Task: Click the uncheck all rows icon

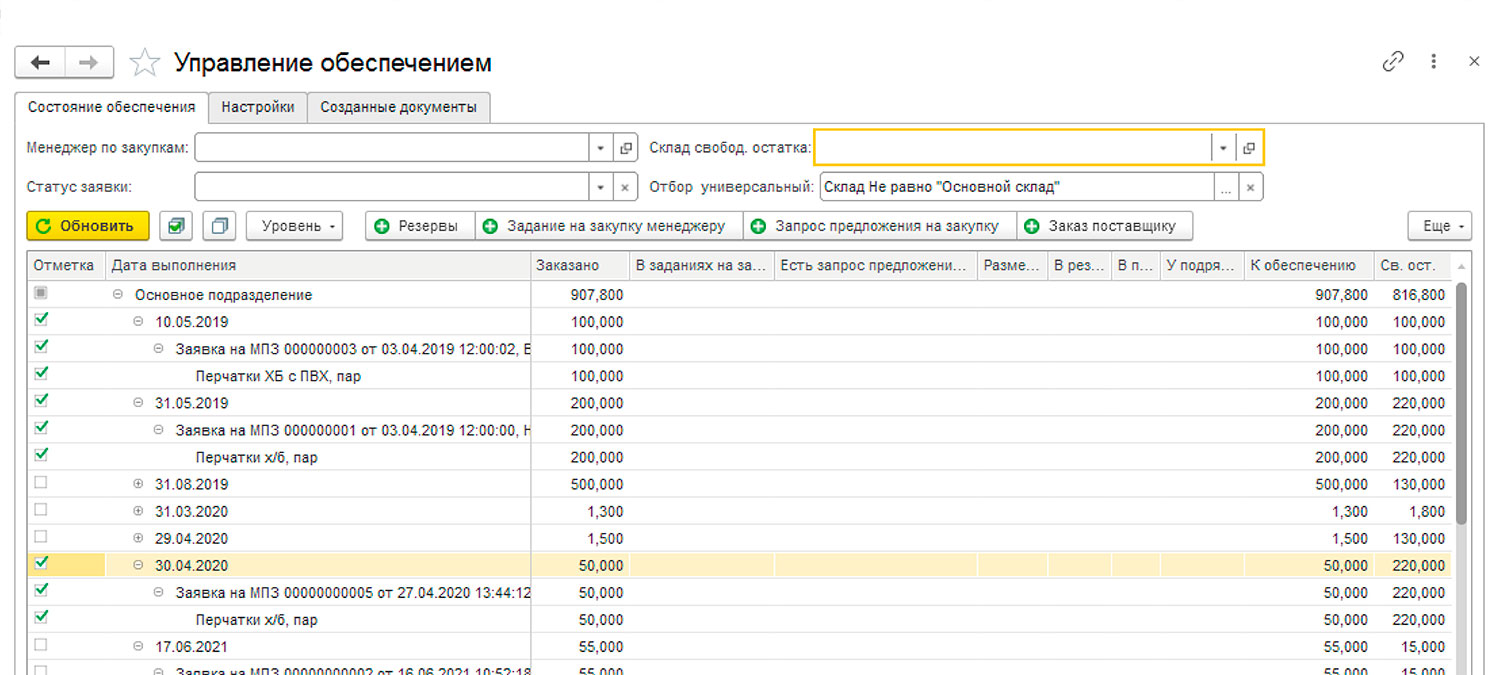Action: click(x=219, y=226)
